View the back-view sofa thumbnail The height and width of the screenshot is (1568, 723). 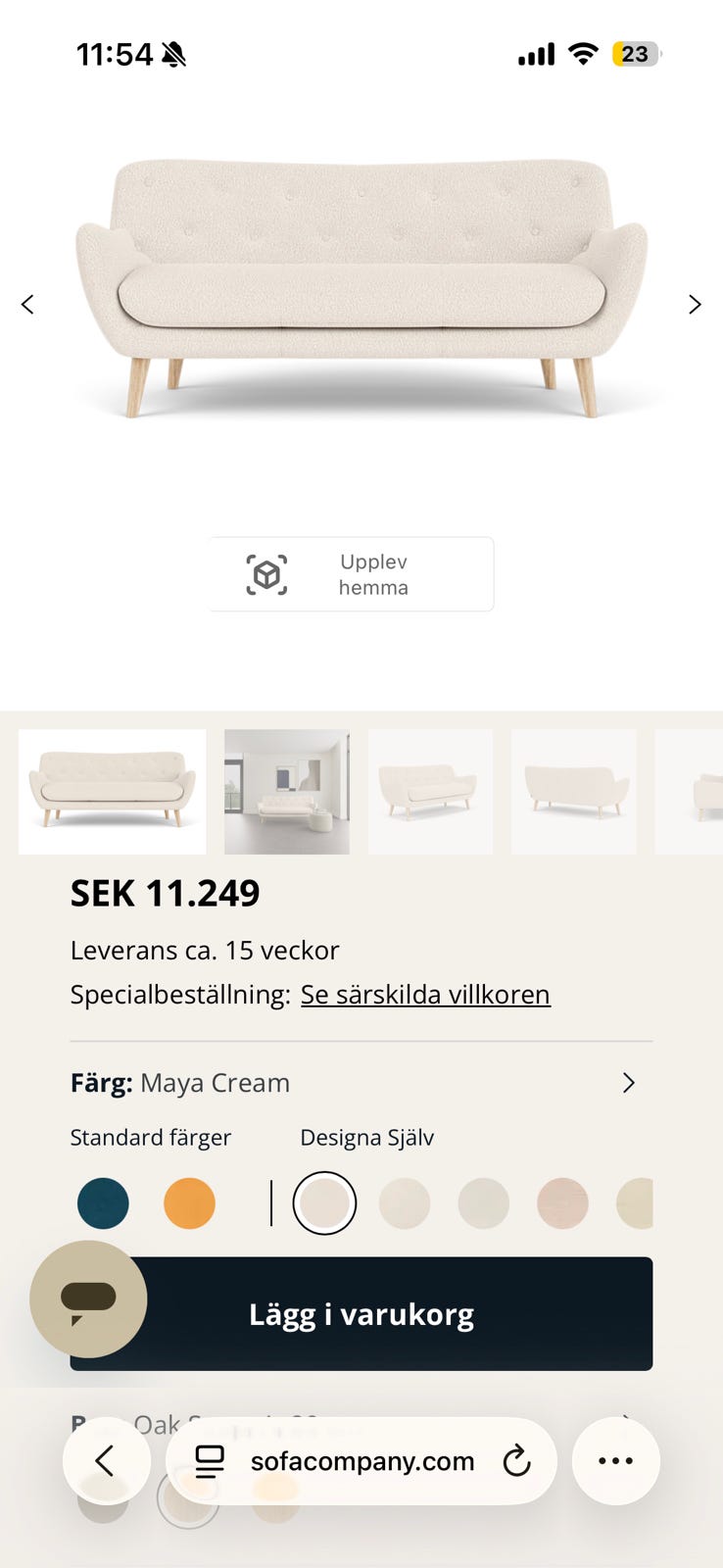click(x=574, y=792)
